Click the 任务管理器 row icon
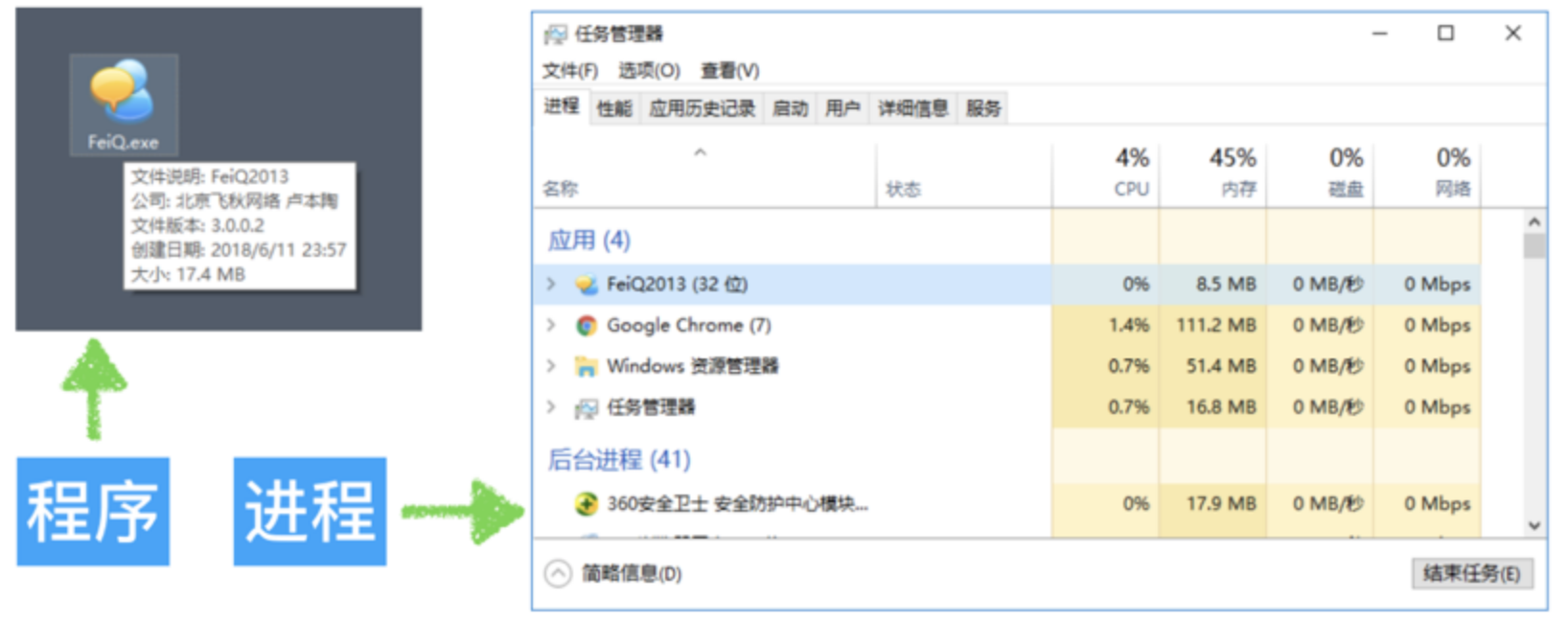 click(x=586, y=408)
